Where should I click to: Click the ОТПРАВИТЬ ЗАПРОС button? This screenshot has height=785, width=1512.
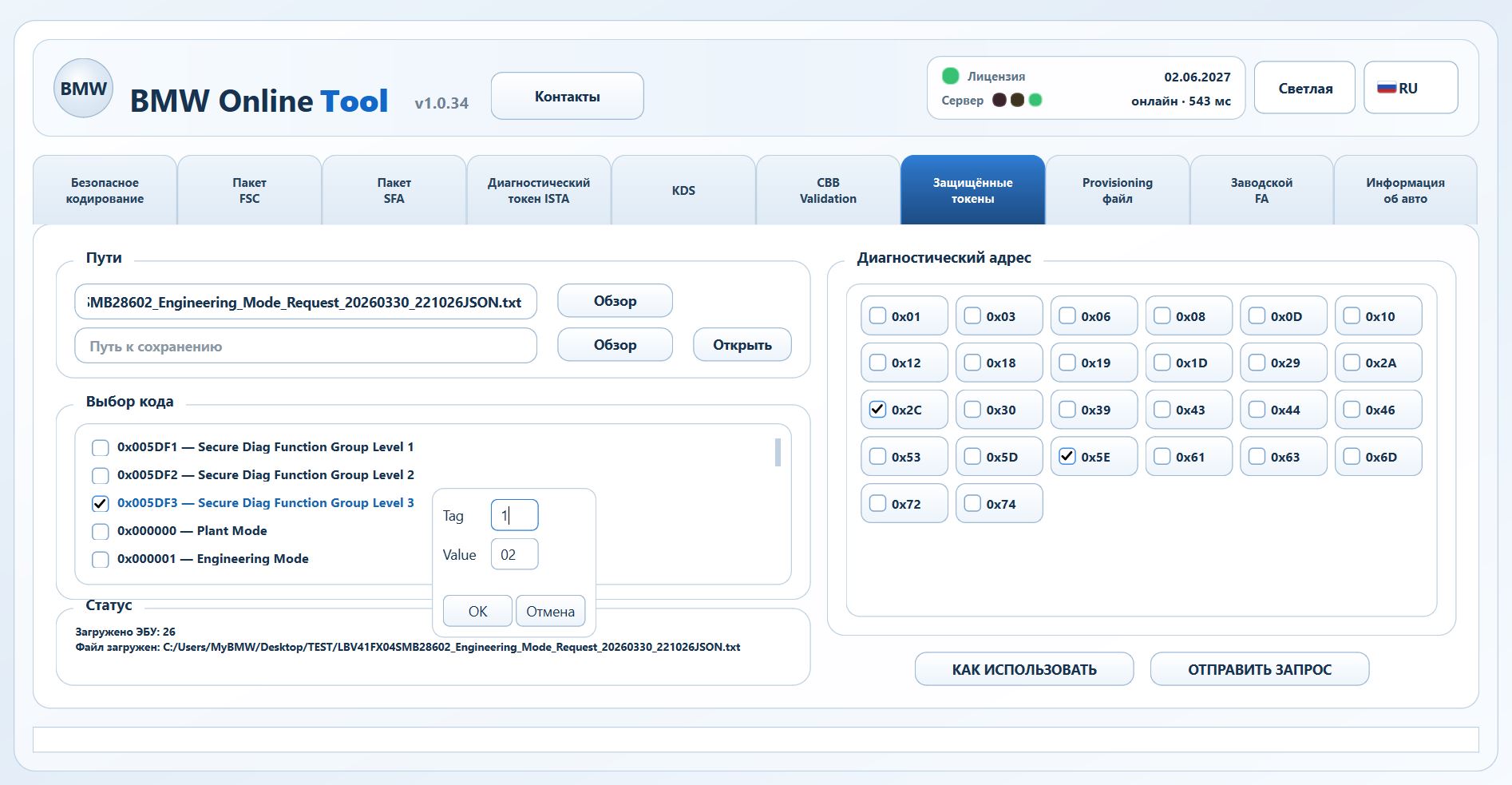[x=1260, y=669]
